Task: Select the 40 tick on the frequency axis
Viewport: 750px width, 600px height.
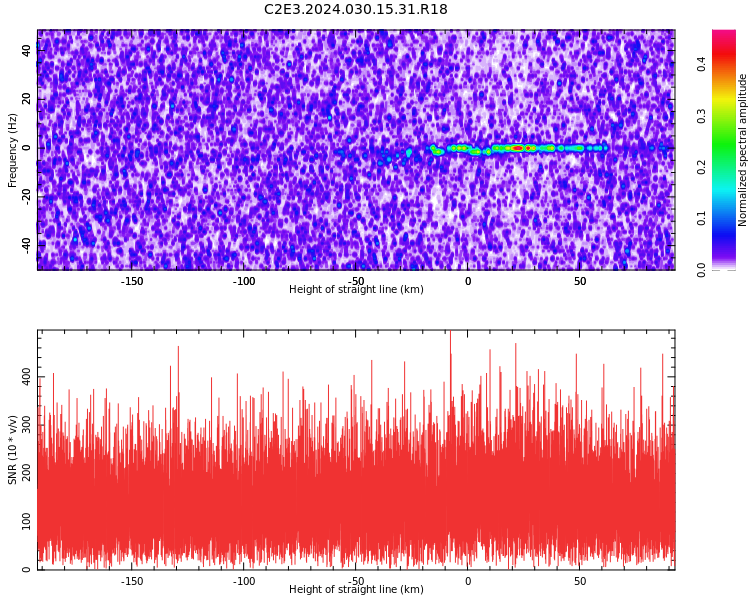Action: click(26, 50)
